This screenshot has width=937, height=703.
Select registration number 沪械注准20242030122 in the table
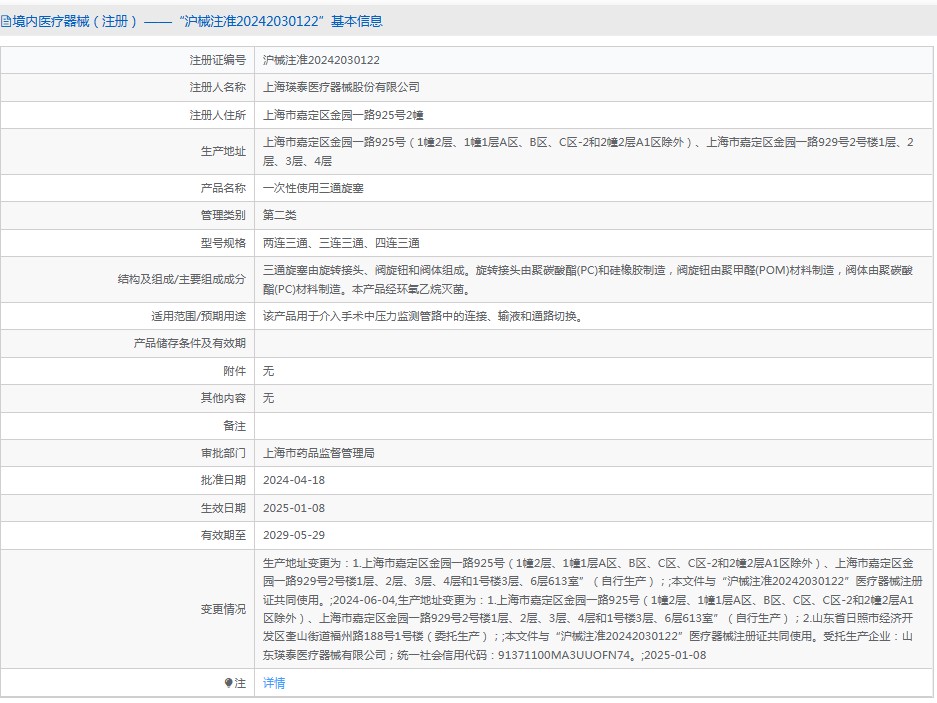tap(321, 60)
